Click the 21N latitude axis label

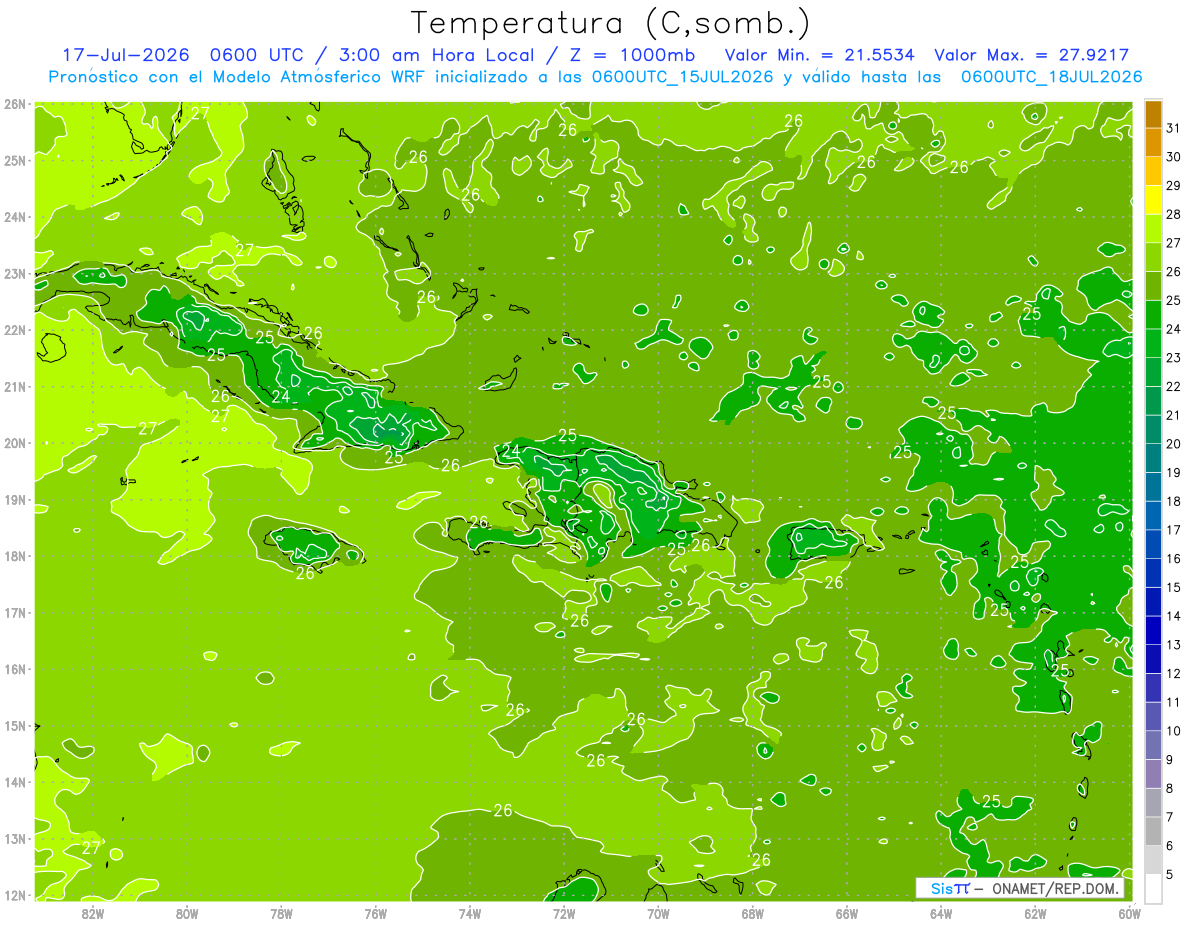click(x=15, y=386)
